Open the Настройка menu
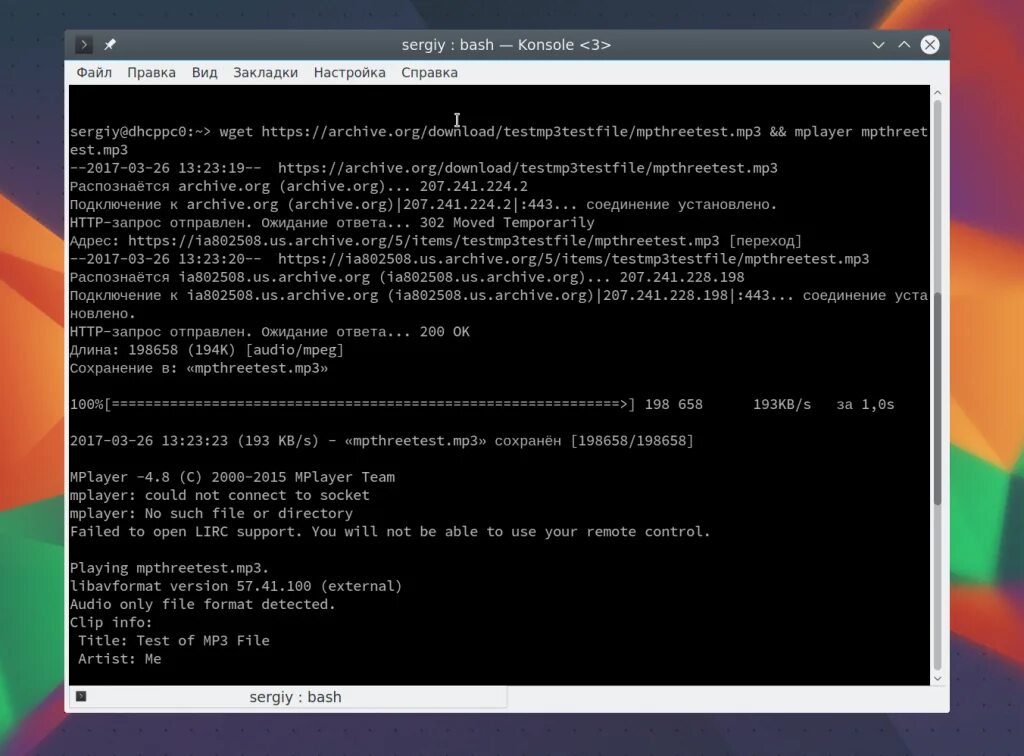Viewport: 1024px width, 756px height. [349, 72]
